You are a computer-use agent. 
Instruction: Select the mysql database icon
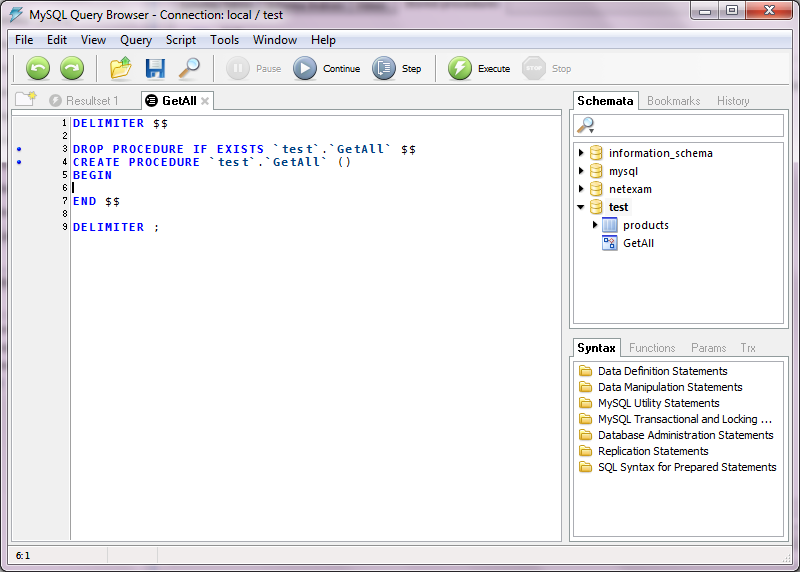[596, 170]
